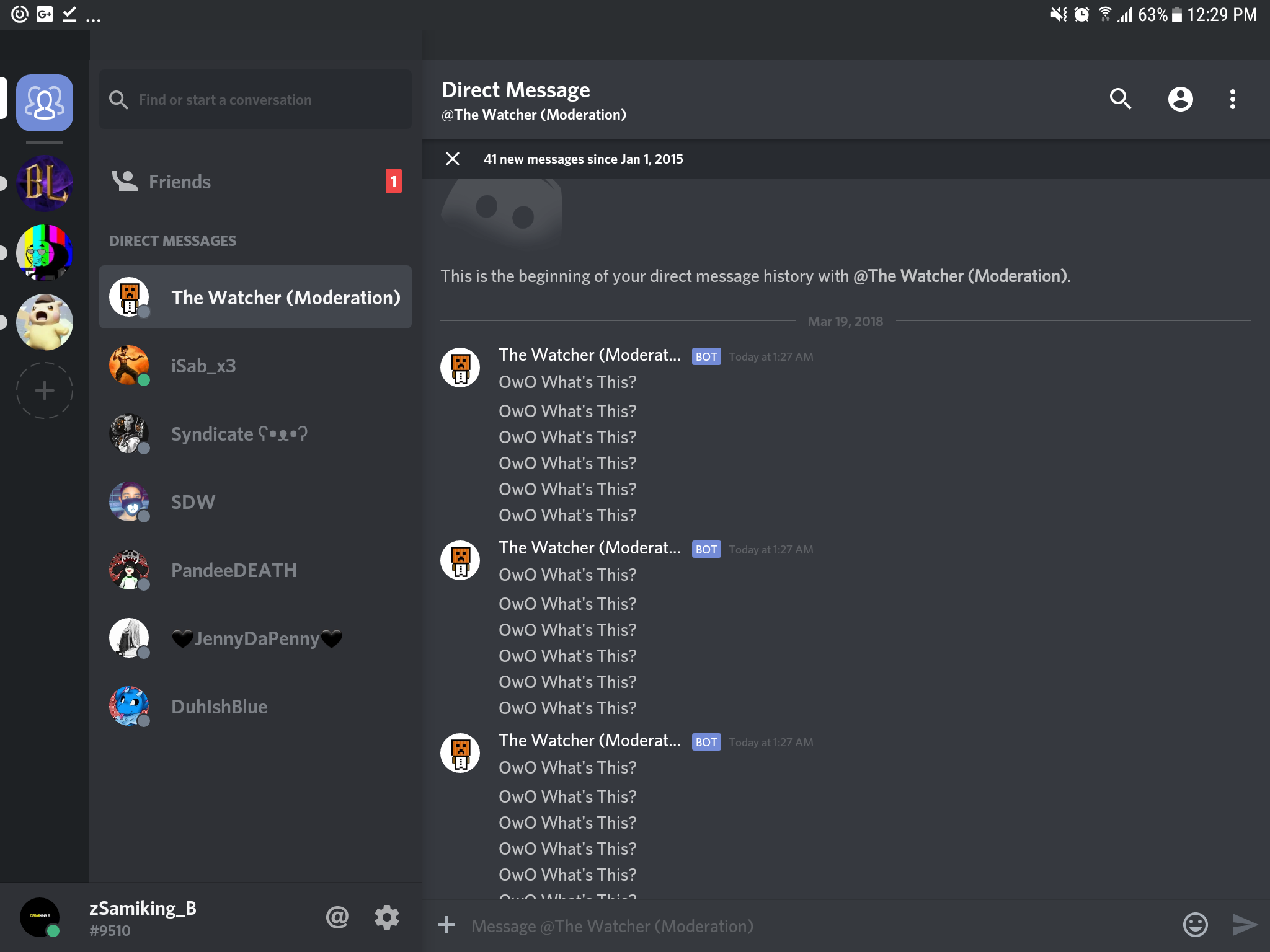This screenshot has width=1270, height=952.
Task: Tap the status bar battery indicator
Action: (x=1177, y=15)
